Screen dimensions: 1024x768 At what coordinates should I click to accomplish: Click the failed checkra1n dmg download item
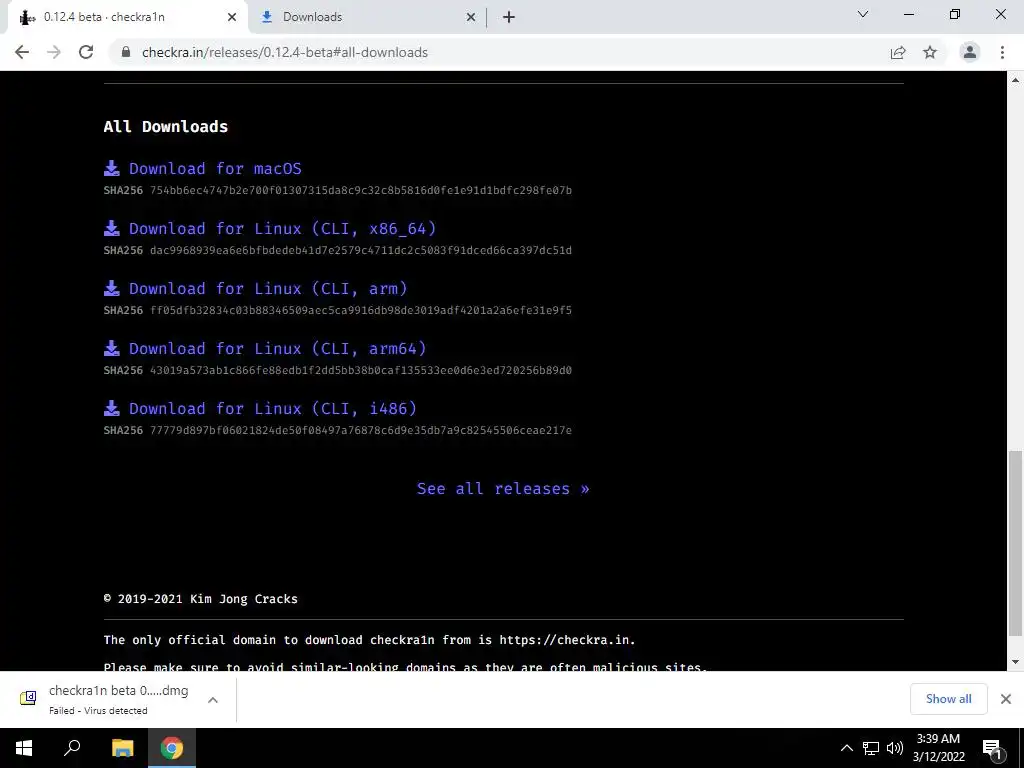tap(118, 699)
